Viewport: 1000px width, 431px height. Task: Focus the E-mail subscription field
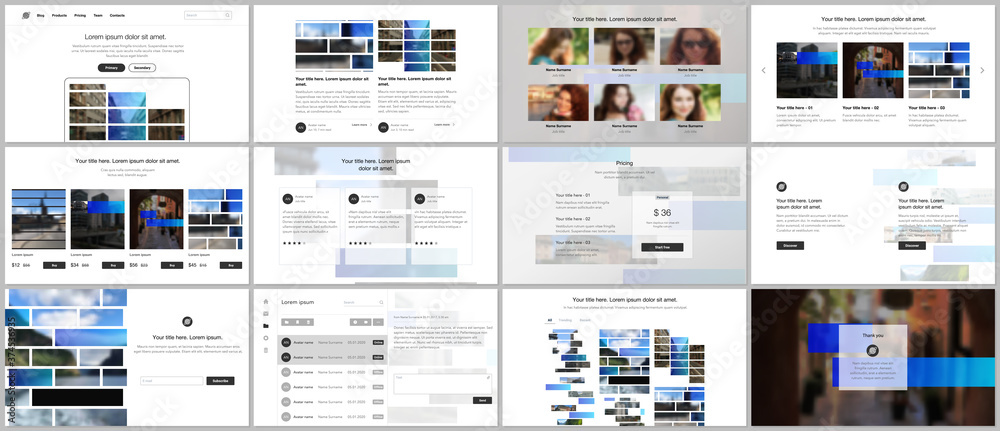click(172, 381)
